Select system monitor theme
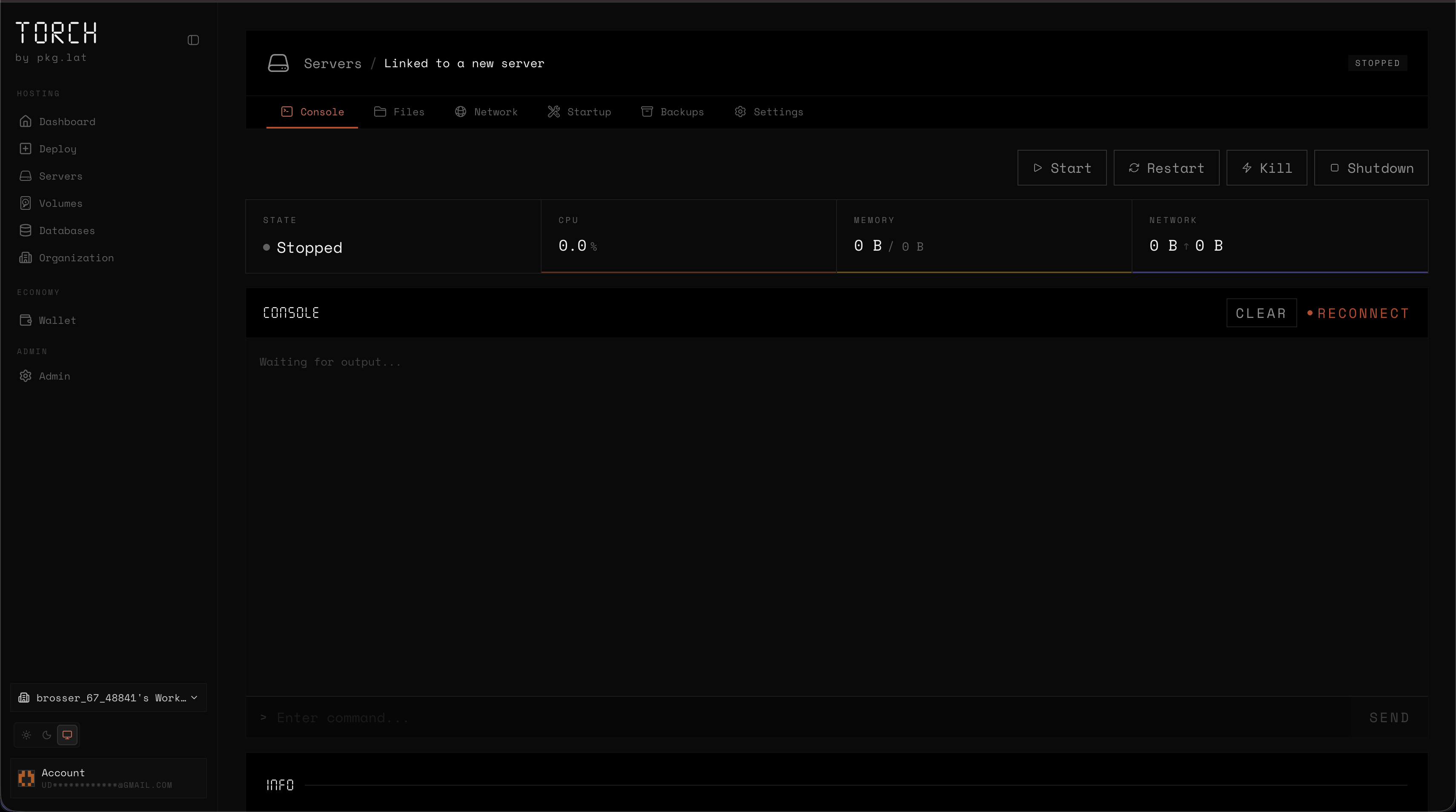The height and width of the screenshot is (812, 1456). click(x=67, y=735)
